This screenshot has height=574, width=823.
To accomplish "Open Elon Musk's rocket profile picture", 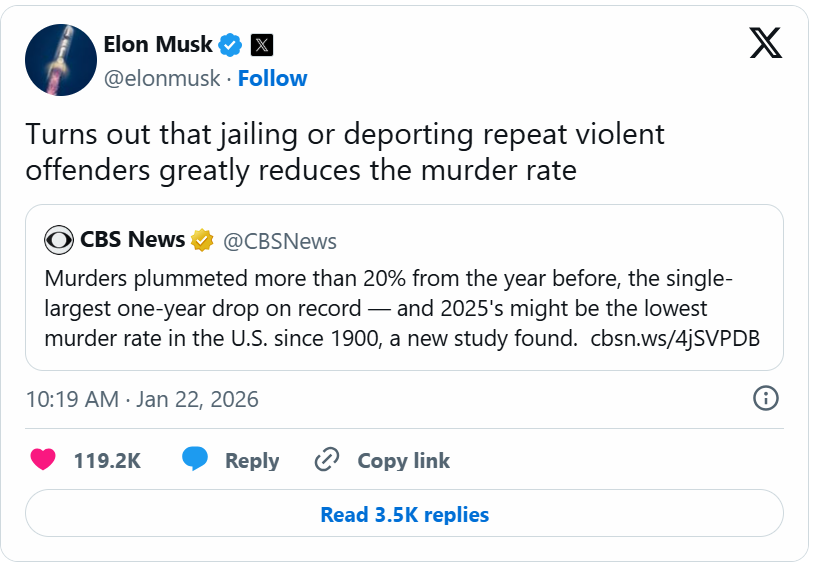I will point(60,60).
